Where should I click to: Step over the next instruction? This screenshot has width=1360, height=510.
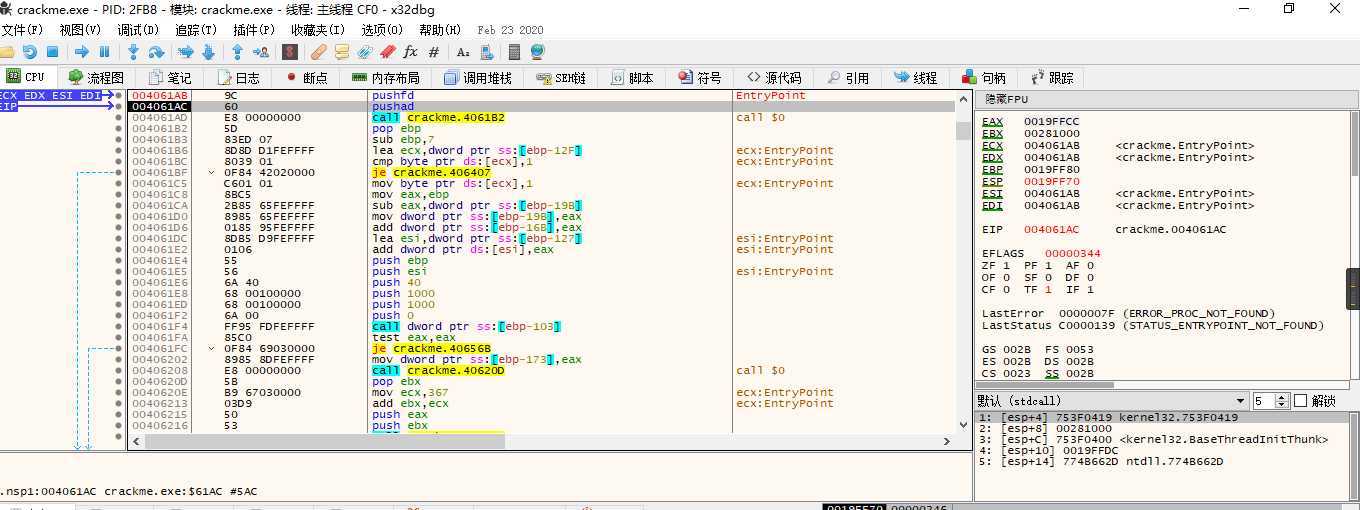[x=156, y=52]
